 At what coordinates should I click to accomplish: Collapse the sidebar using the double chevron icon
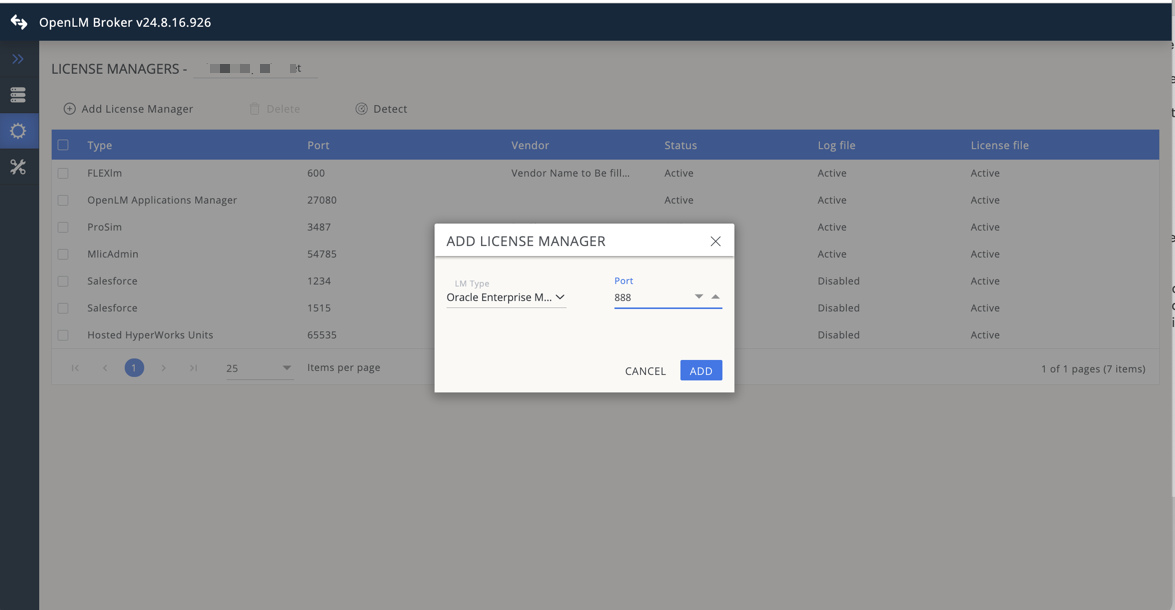17,58
